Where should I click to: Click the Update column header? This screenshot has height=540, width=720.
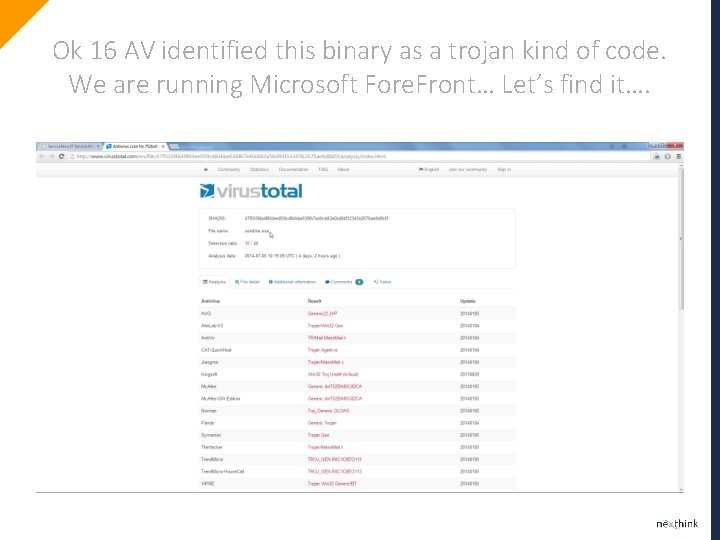coord(467,301)
